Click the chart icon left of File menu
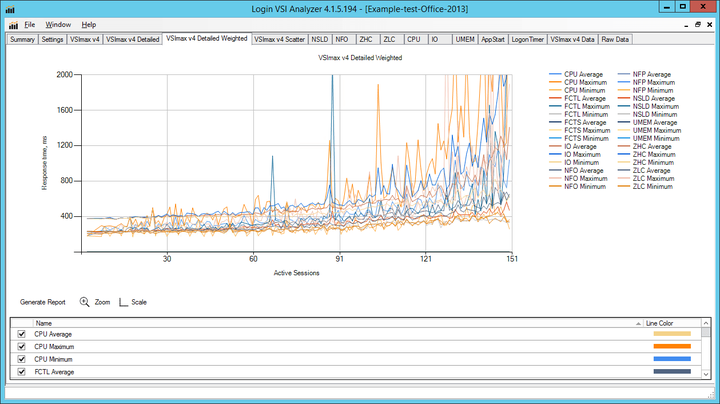Image resolution: width=720 pixels, height=404 pixels. coord(11,24)
